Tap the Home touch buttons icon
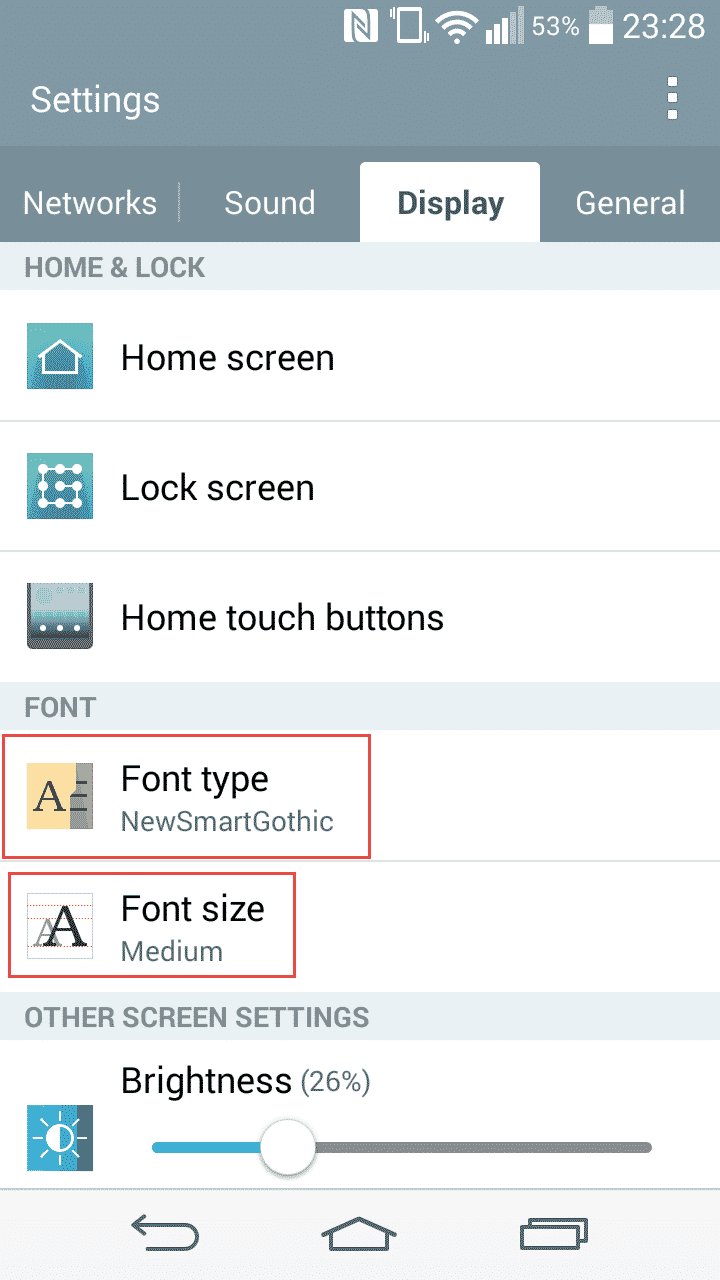The height and width of the screenshot is (1280, 720). coord(60,617)
